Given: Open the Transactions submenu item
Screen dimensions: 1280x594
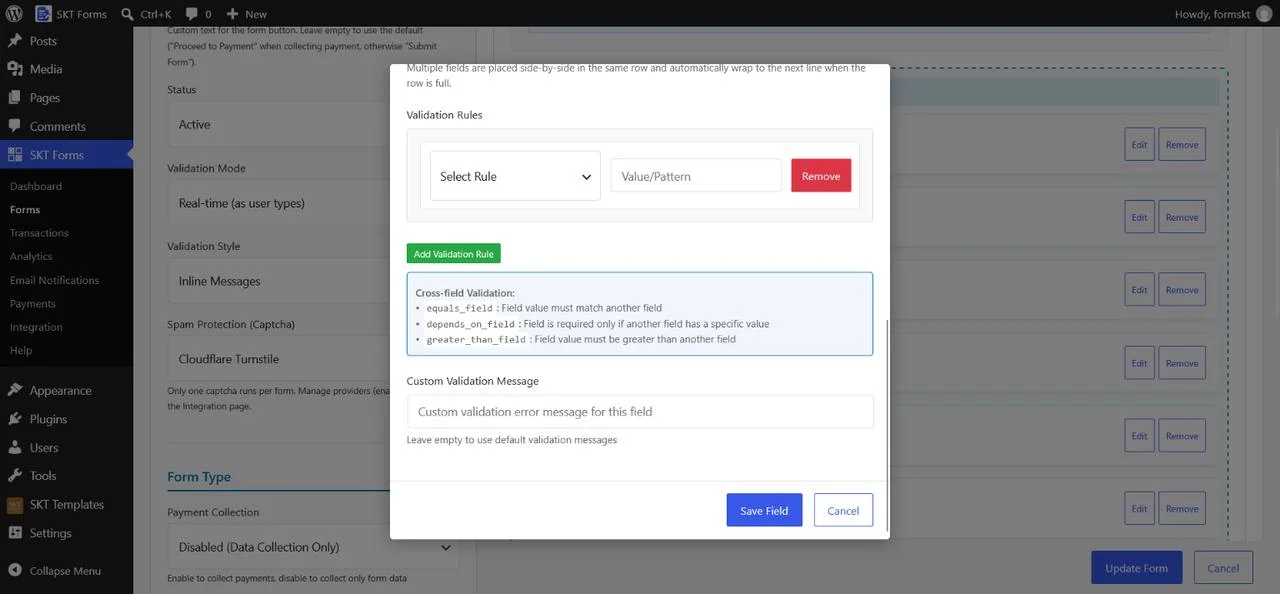Looking at the screenshot, I should (39, 233).
